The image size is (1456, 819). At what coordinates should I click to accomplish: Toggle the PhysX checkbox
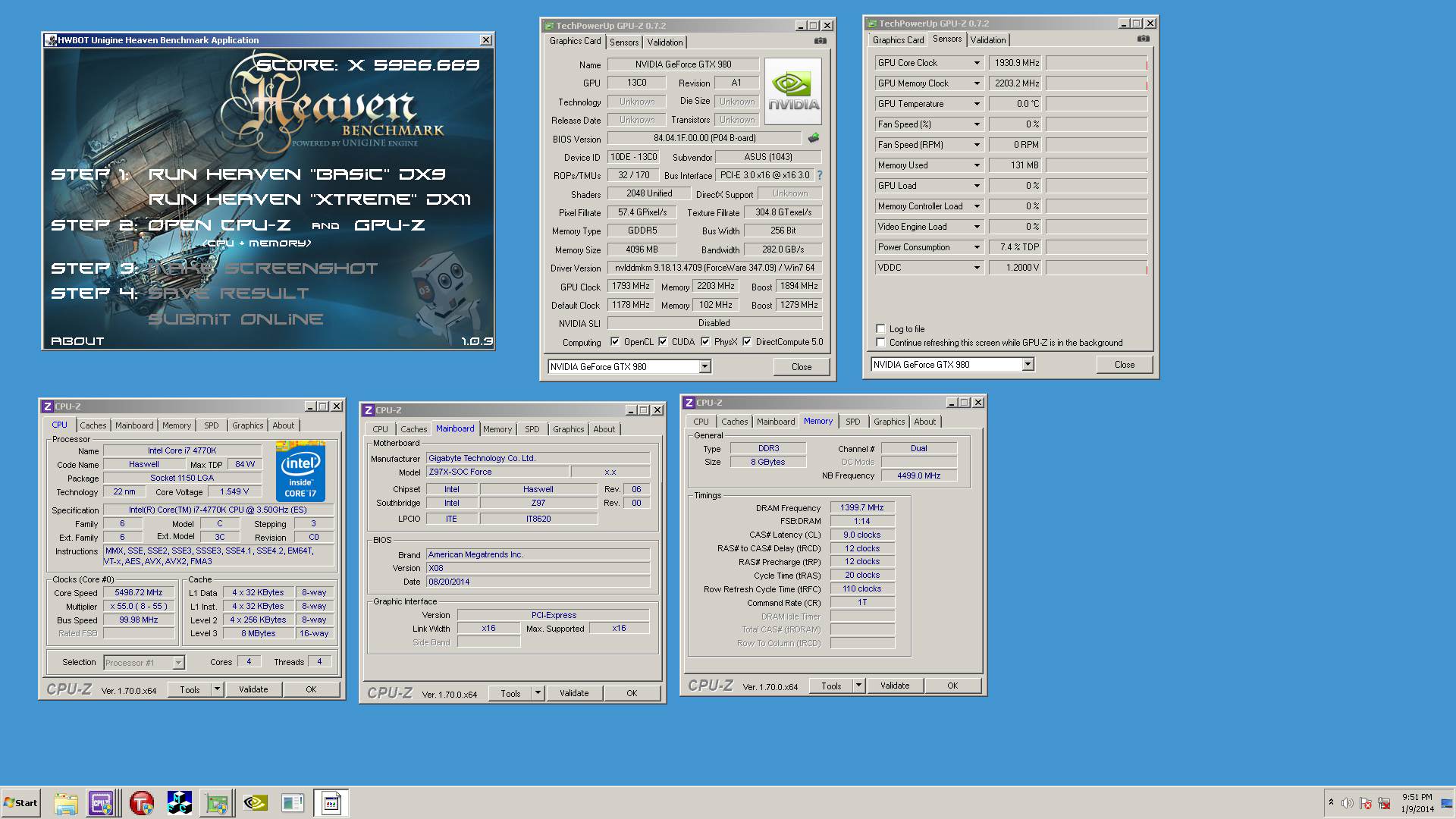tap(705, 342)
